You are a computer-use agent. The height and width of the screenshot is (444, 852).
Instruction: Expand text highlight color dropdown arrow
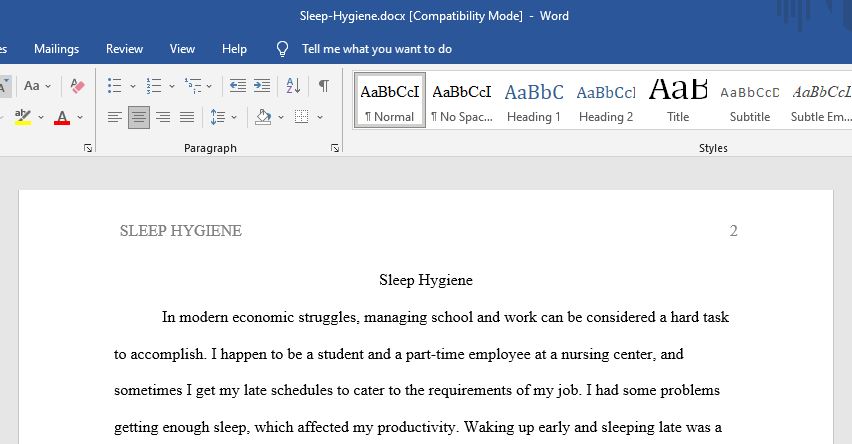[41, 117]
